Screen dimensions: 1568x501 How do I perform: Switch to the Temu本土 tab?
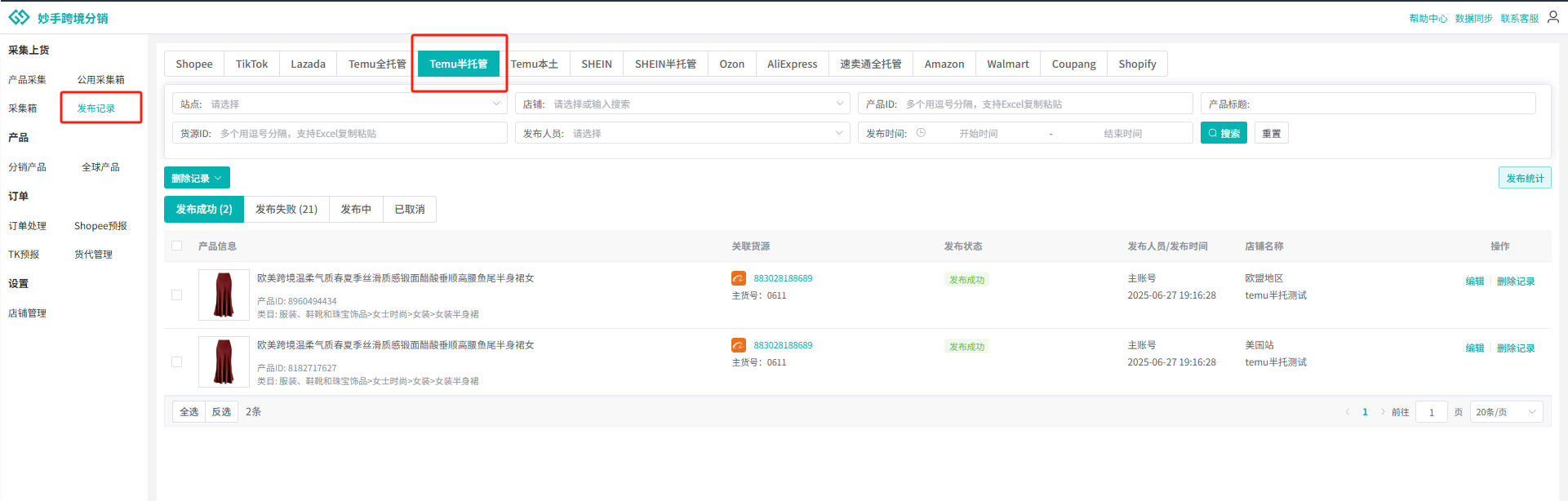(x=535, y=64)
